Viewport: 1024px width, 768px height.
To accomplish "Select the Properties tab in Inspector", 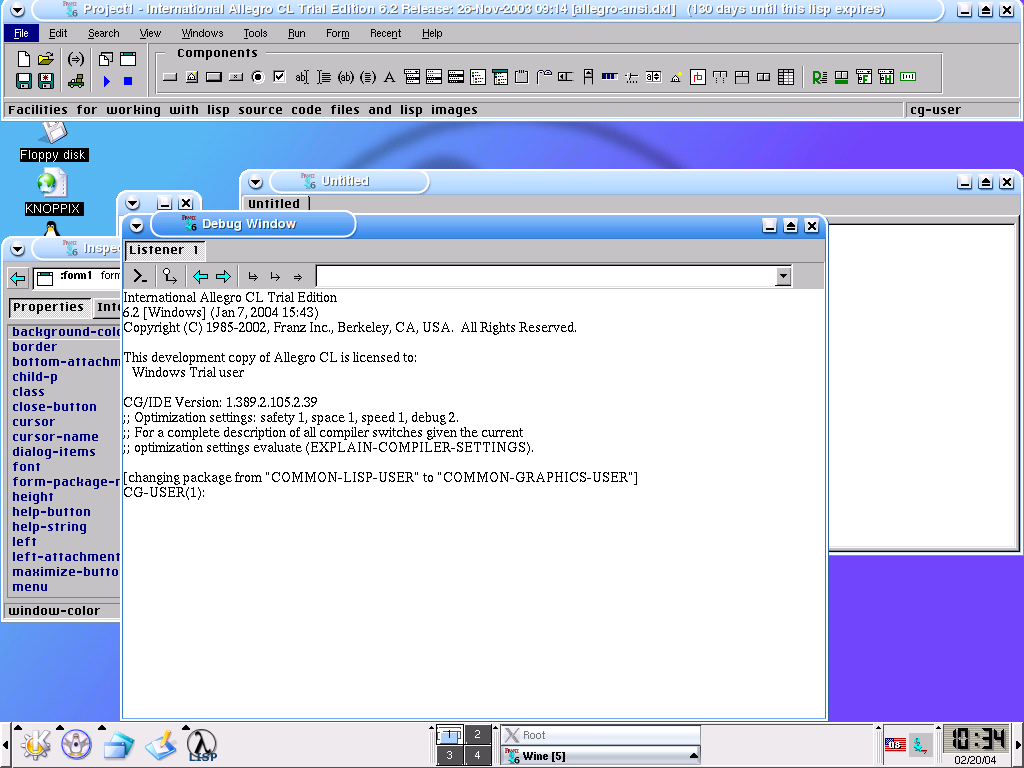I will click(48, 307).
